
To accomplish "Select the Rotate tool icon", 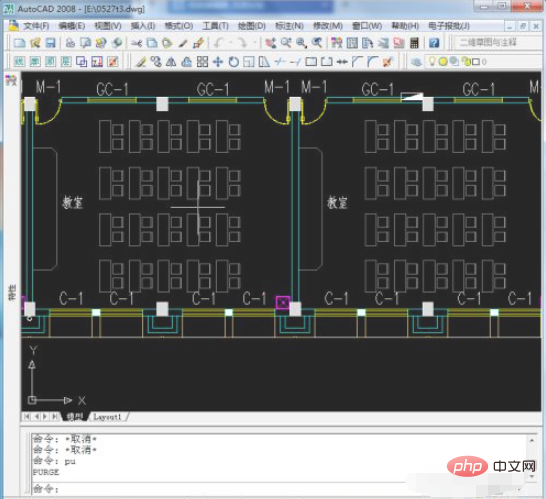I will pyautogui.click(x=234, y=62).
